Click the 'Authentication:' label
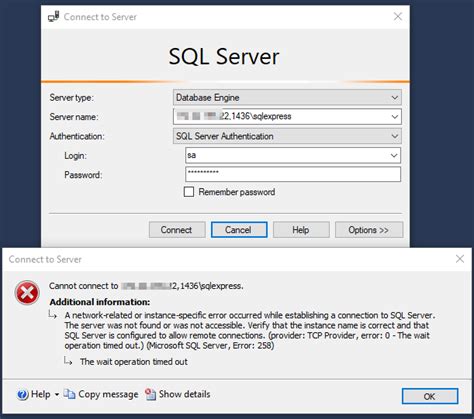The width and height of the screenshot is (474, 419). [x=77, y=136]
